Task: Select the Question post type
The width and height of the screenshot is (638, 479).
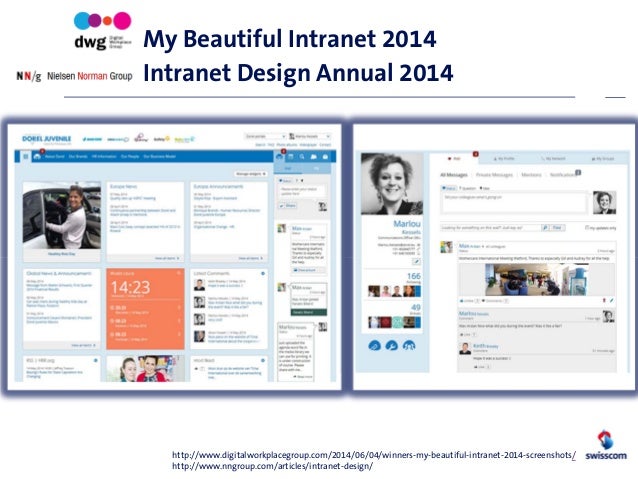Action: 467,188
